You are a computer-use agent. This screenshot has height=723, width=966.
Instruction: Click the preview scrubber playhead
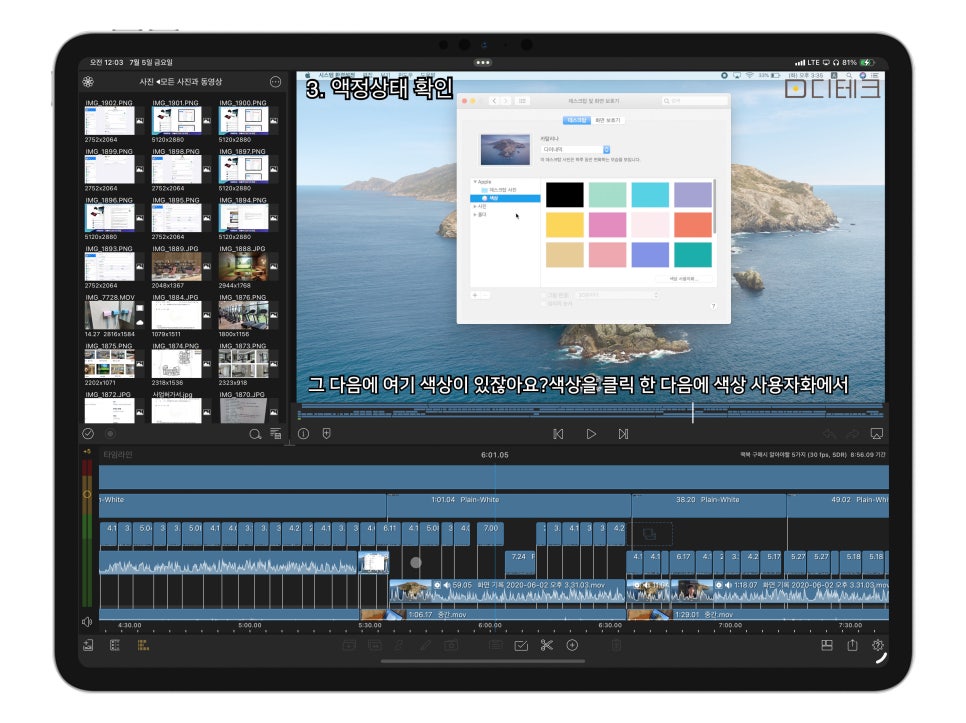(692, 412)
